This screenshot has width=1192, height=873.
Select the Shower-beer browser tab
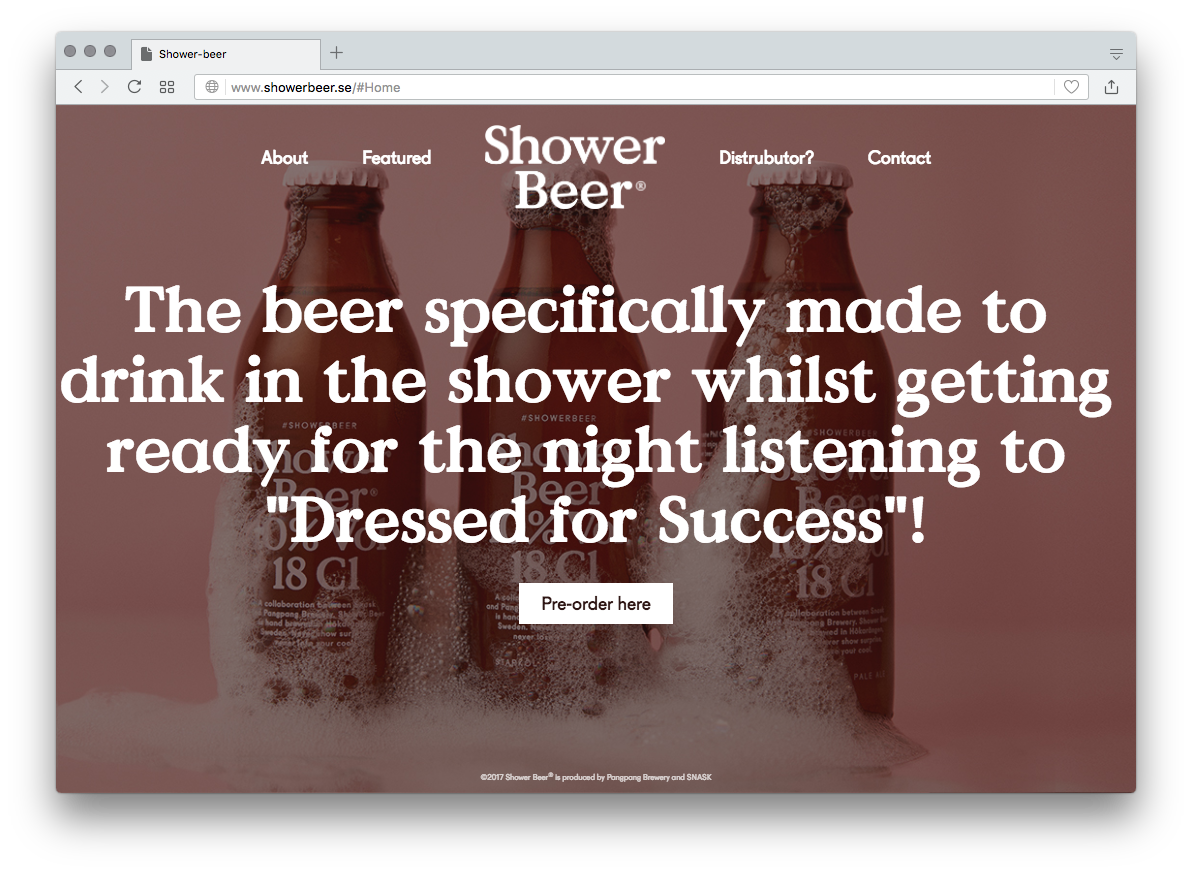(225, 54)
